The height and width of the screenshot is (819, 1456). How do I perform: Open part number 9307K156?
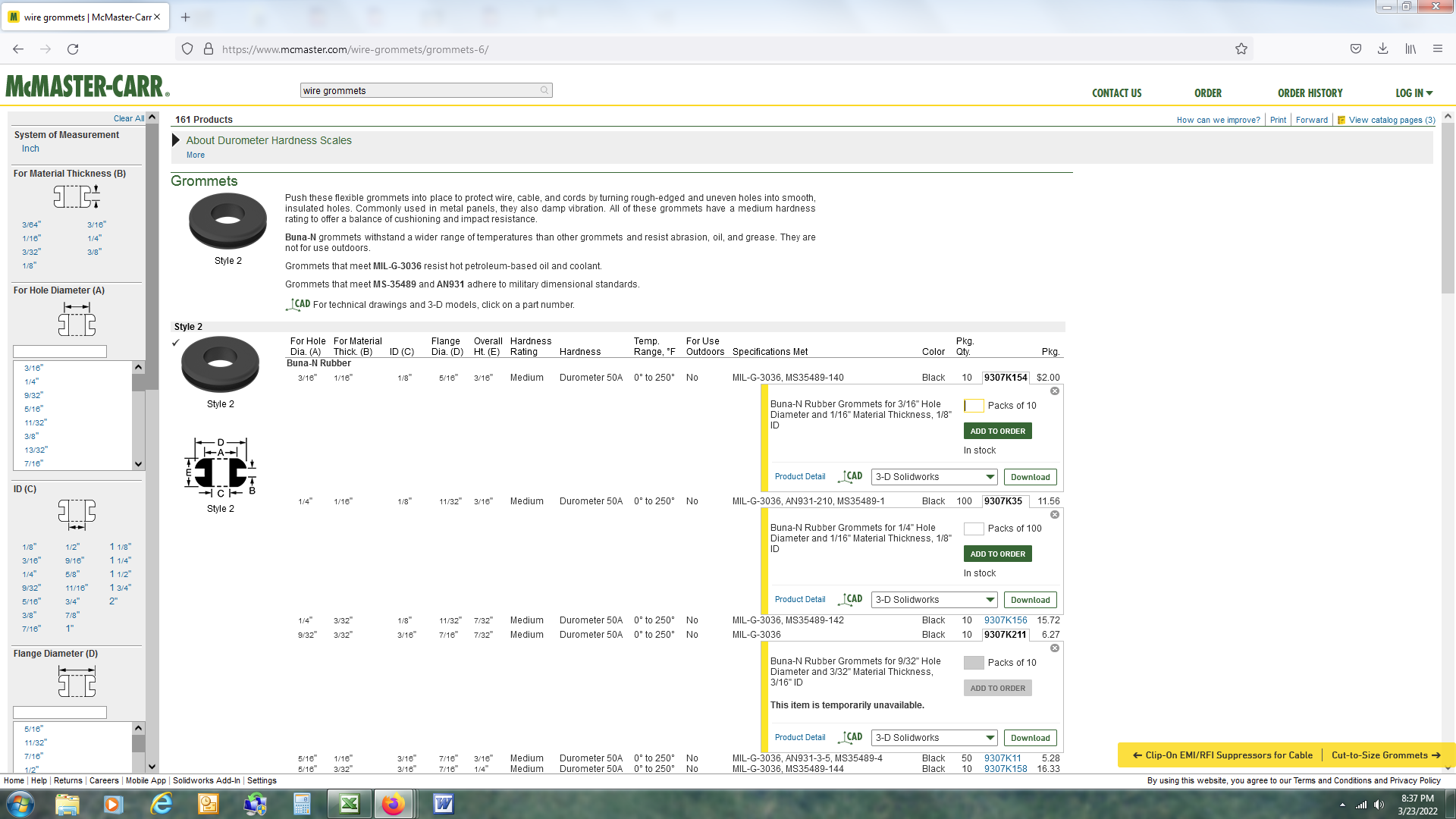tap(1006, 620)
